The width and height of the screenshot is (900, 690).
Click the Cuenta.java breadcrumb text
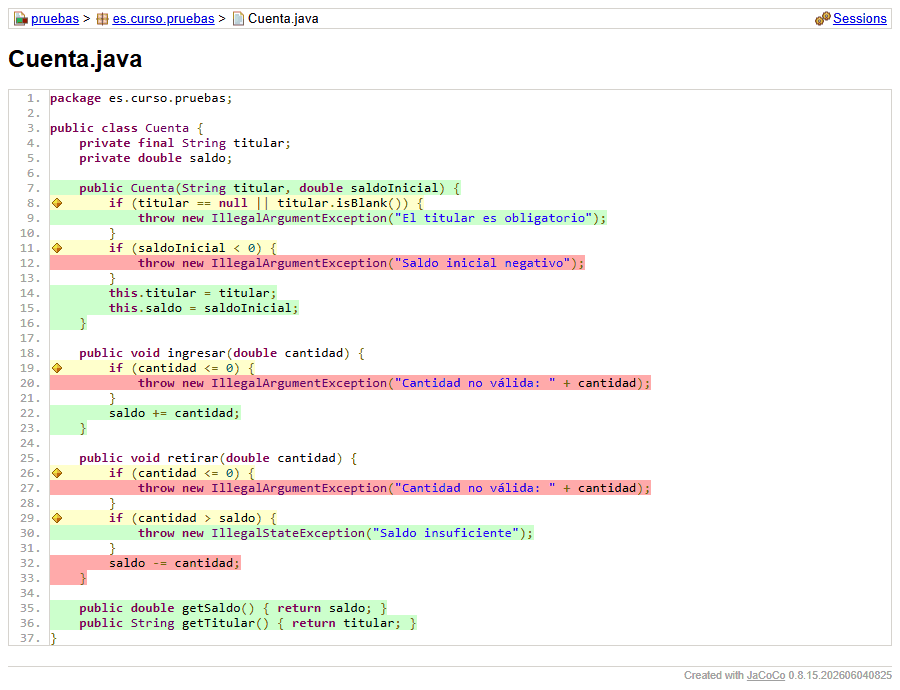point(283,19)
